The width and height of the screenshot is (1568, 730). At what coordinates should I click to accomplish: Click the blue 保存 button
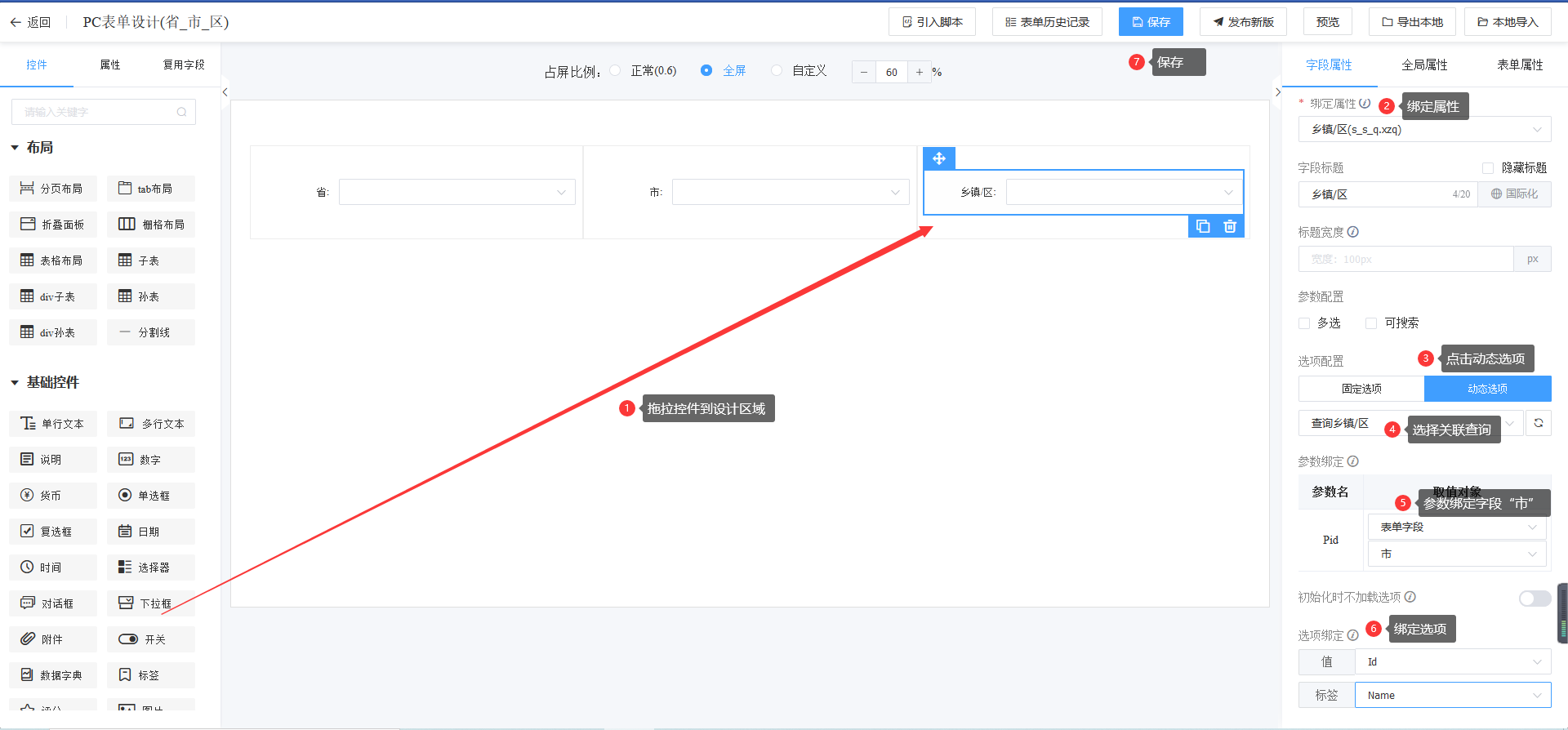point(1151,22)
